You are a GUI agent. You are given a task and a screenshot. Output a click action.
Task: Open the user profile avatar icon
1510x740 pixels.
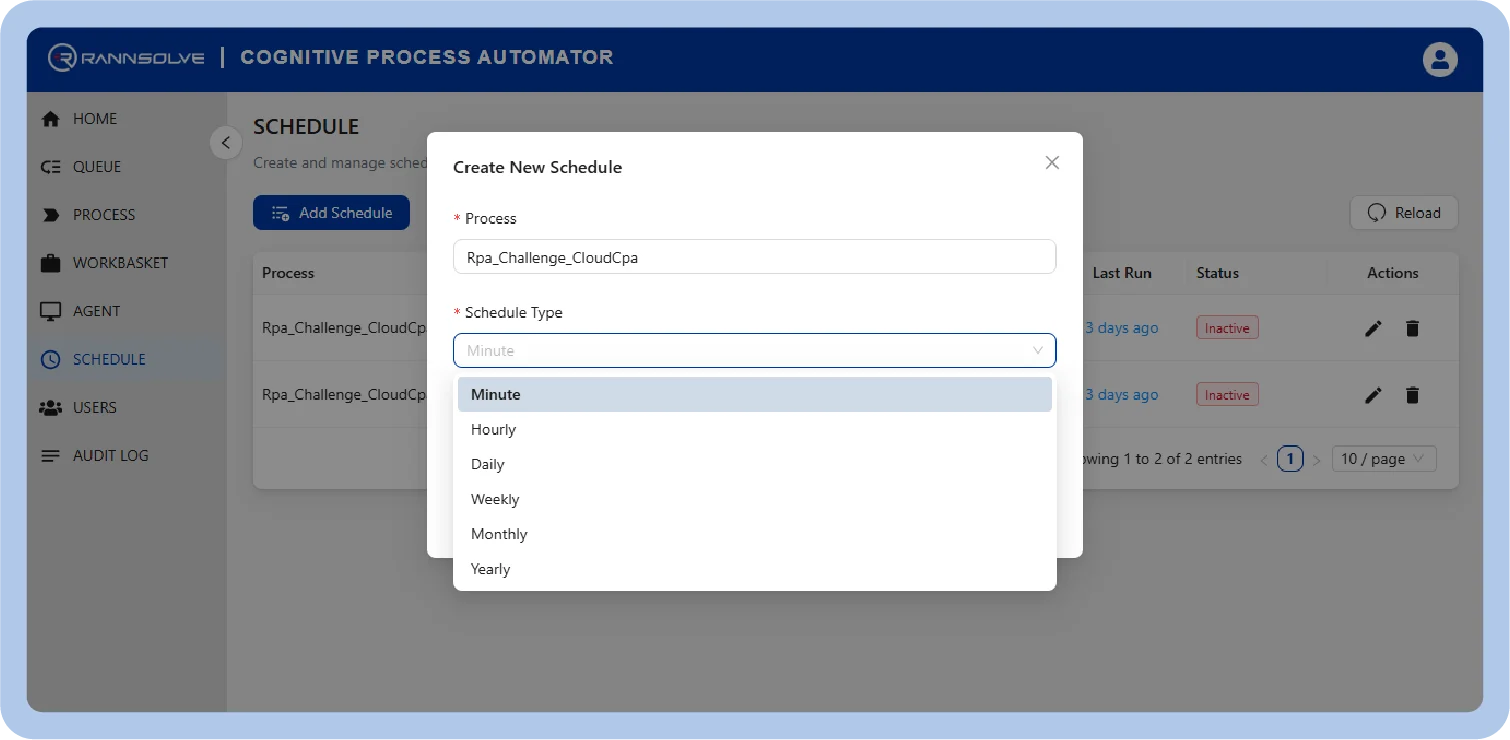pos(1440,59)
